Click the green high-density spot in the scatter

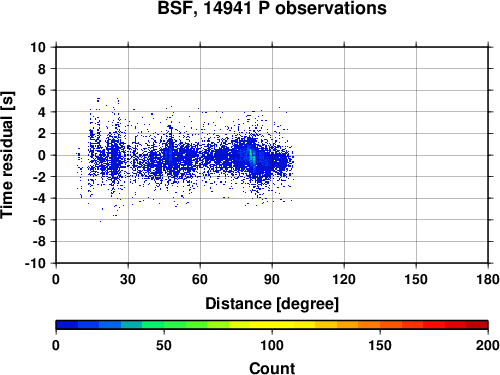252,157
